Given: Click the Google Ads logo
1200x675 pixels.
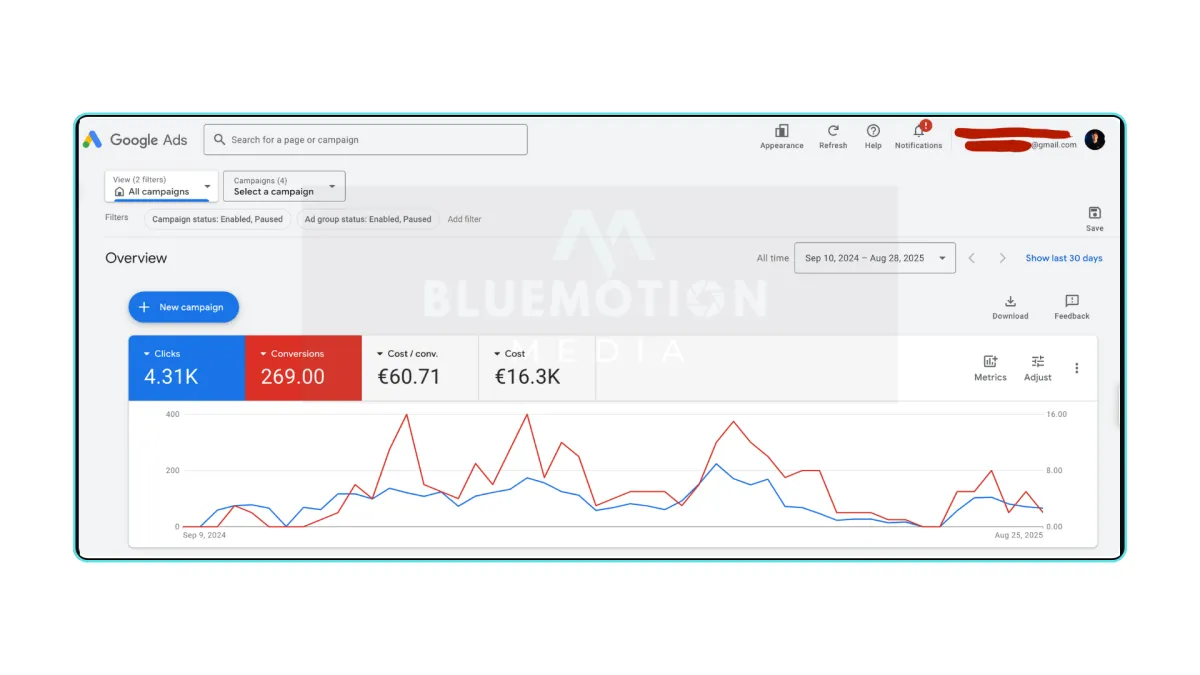Looking at the screenshot, I should (135, 140).
